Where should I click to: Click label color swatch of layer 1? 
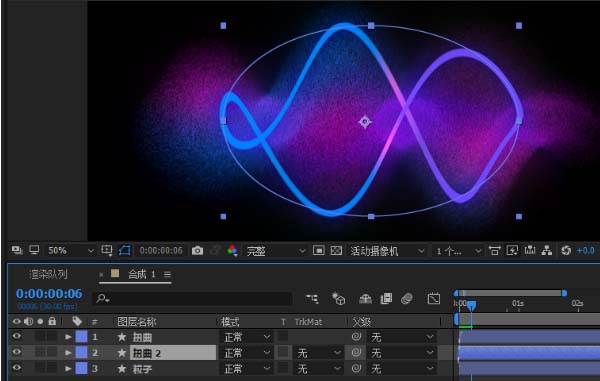(x=82, y=337)
